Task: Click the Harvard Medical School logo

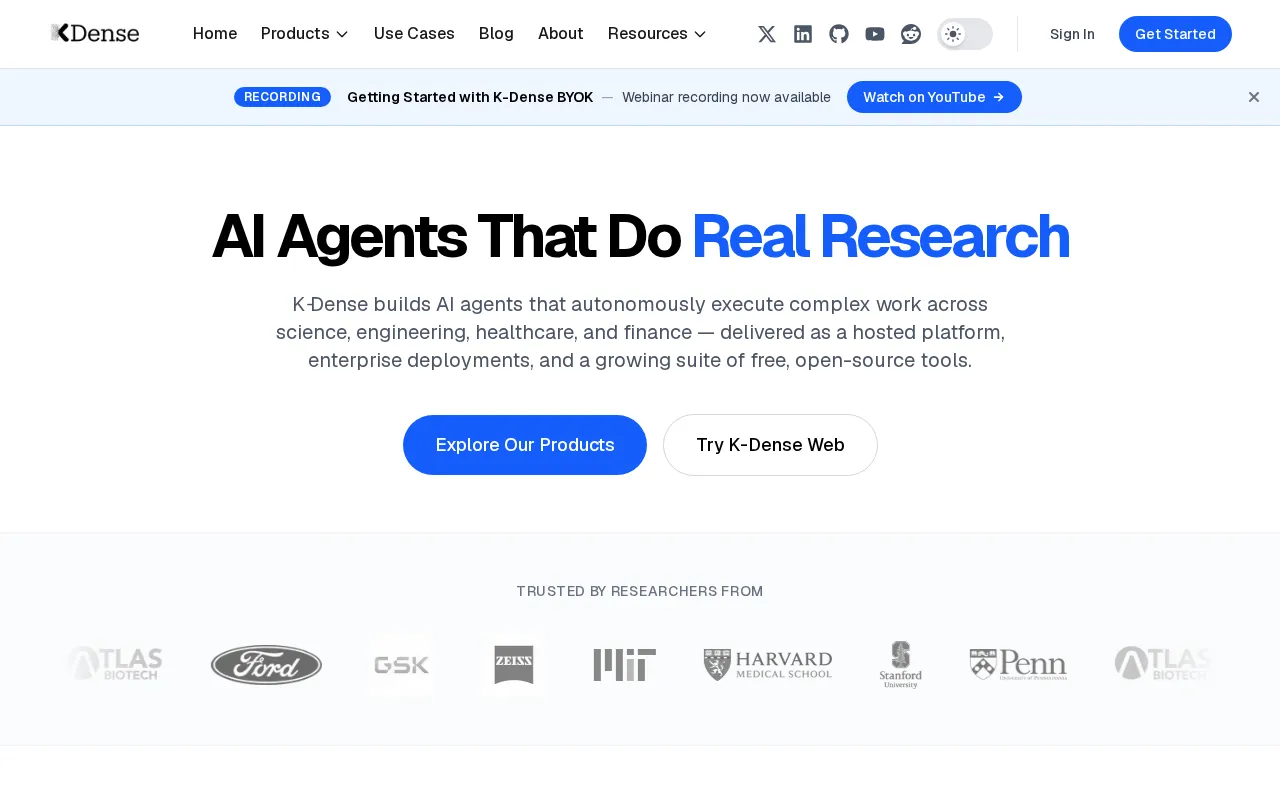Action: [x=768, y=665]
